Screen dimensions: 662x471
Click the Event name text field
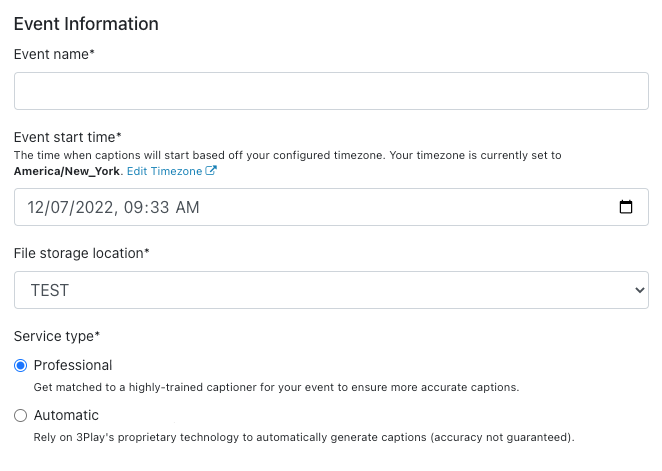point(331,91)
